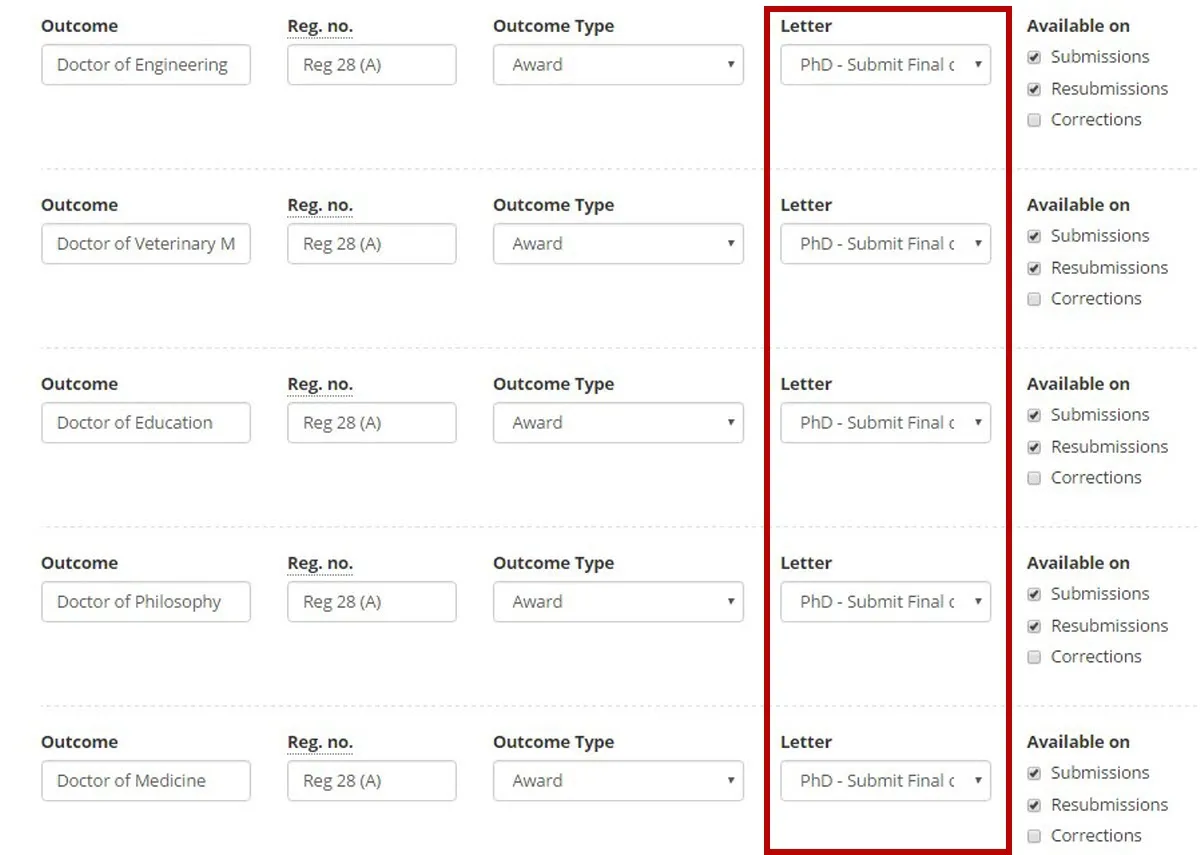This screenshot has height=855, width=1200.
Task: Open Letter dropdown in Doctor of Engineering row
Action: point(884,64)
